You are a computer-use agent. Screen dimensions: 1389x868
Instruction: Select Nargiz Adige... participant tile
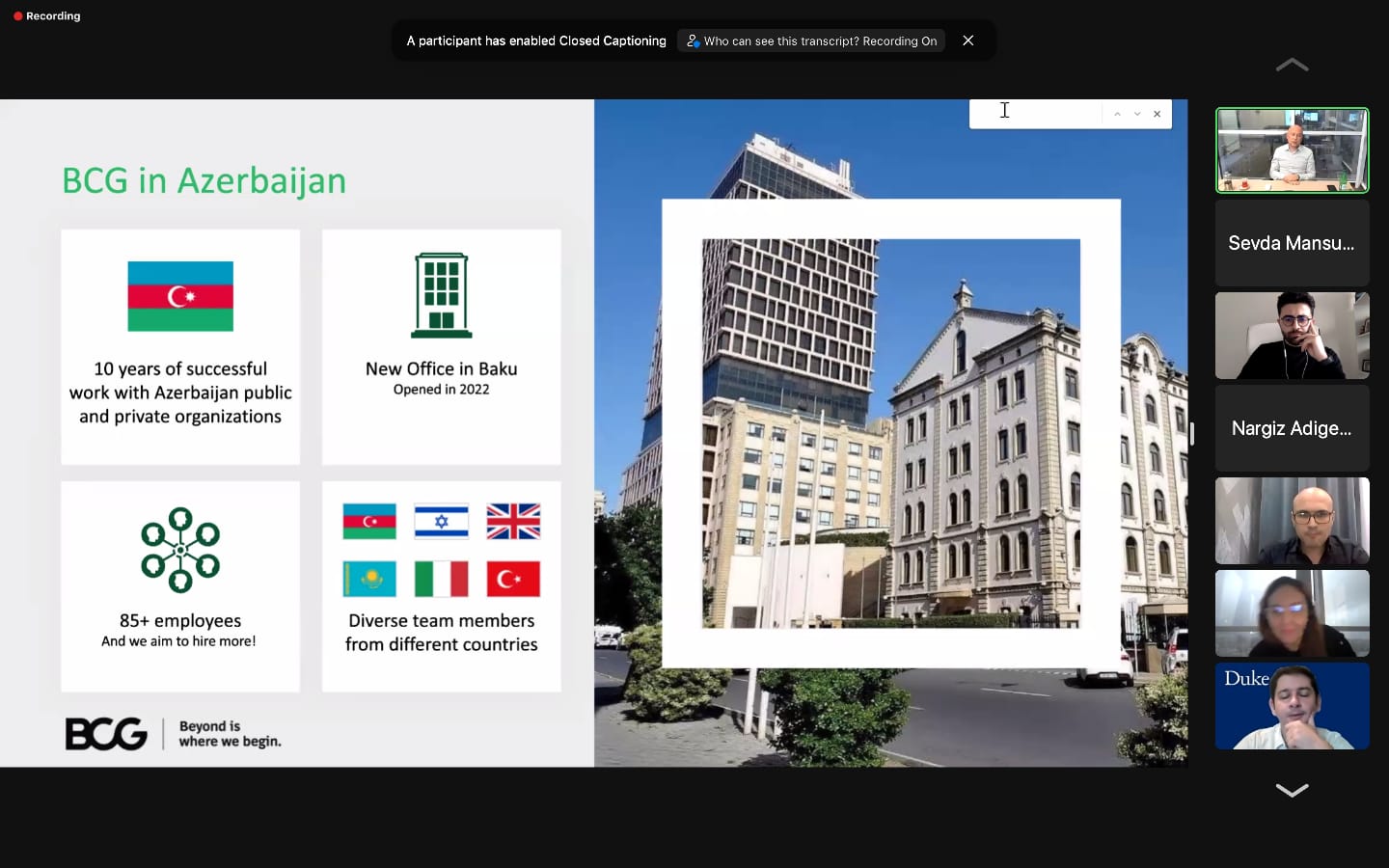[1292, 428]
